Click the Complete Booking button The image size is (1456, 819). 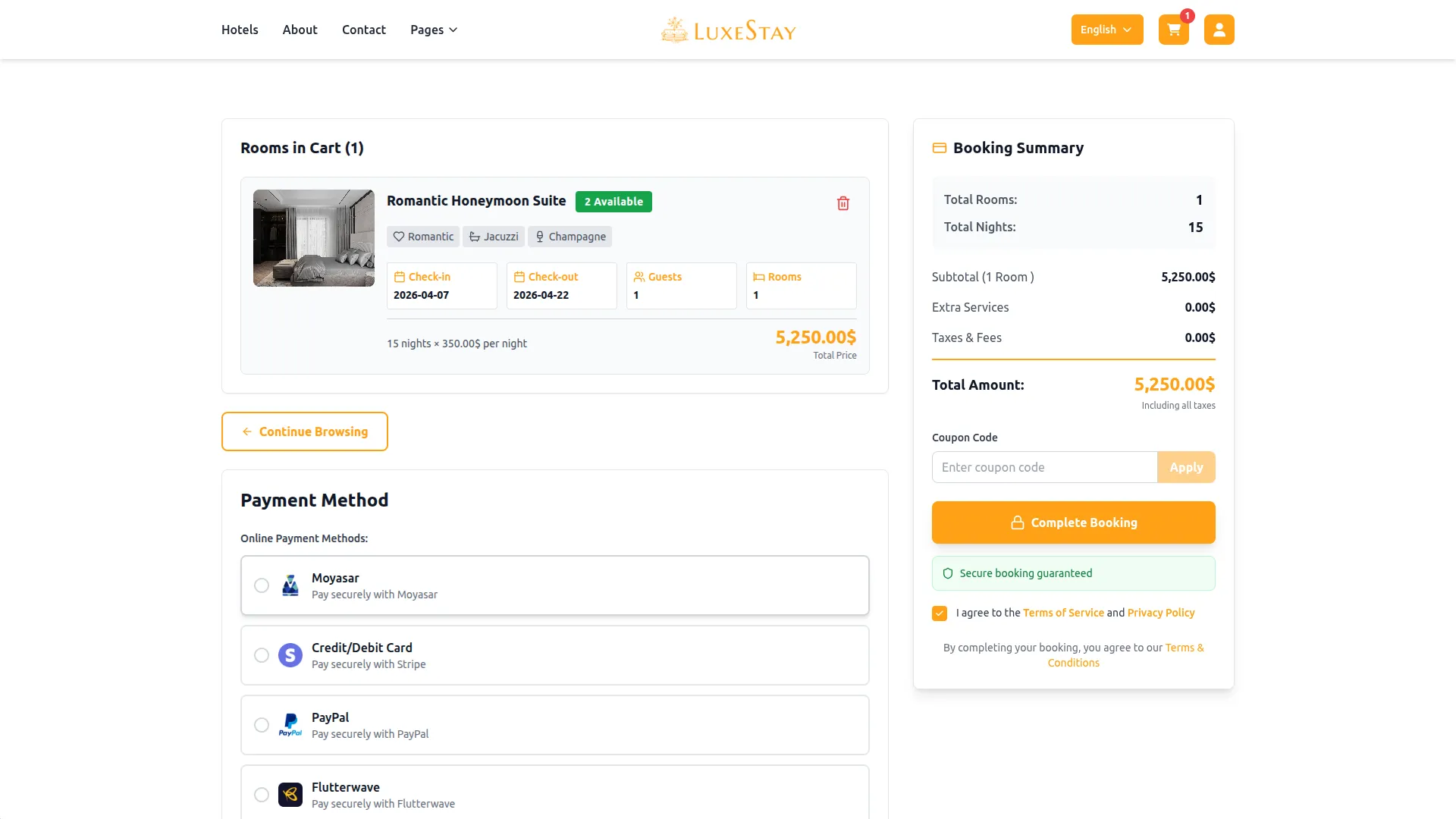coord(1073,522)
